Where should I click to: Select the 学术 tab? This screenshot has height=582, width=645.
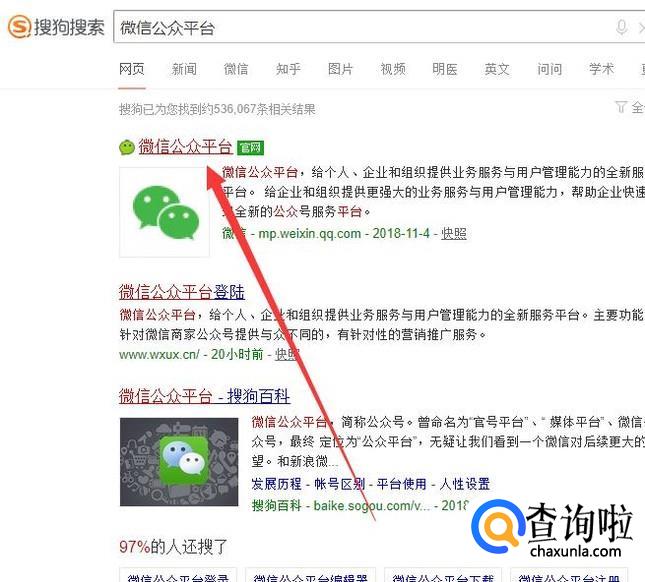[601, 69]
